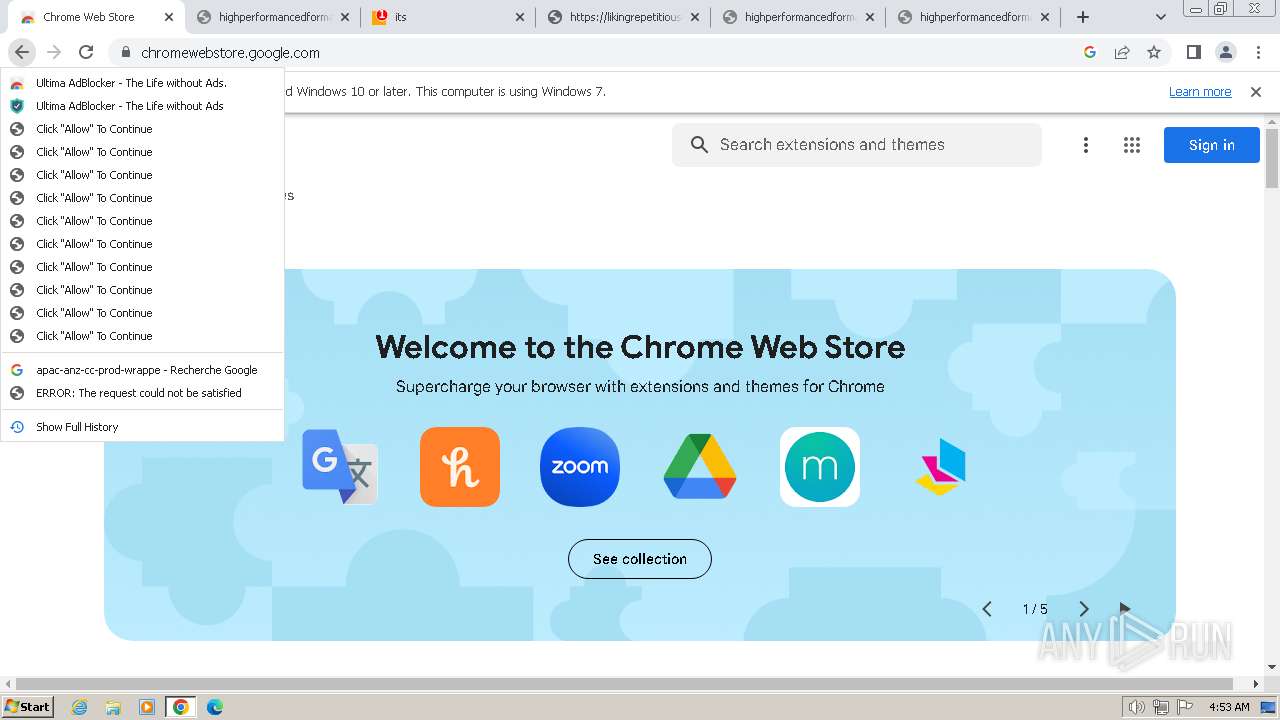This screenshot has width=1280, height=720.
Task: Dismiss the Windows 7 notification bar
Action: [1256, 92]
